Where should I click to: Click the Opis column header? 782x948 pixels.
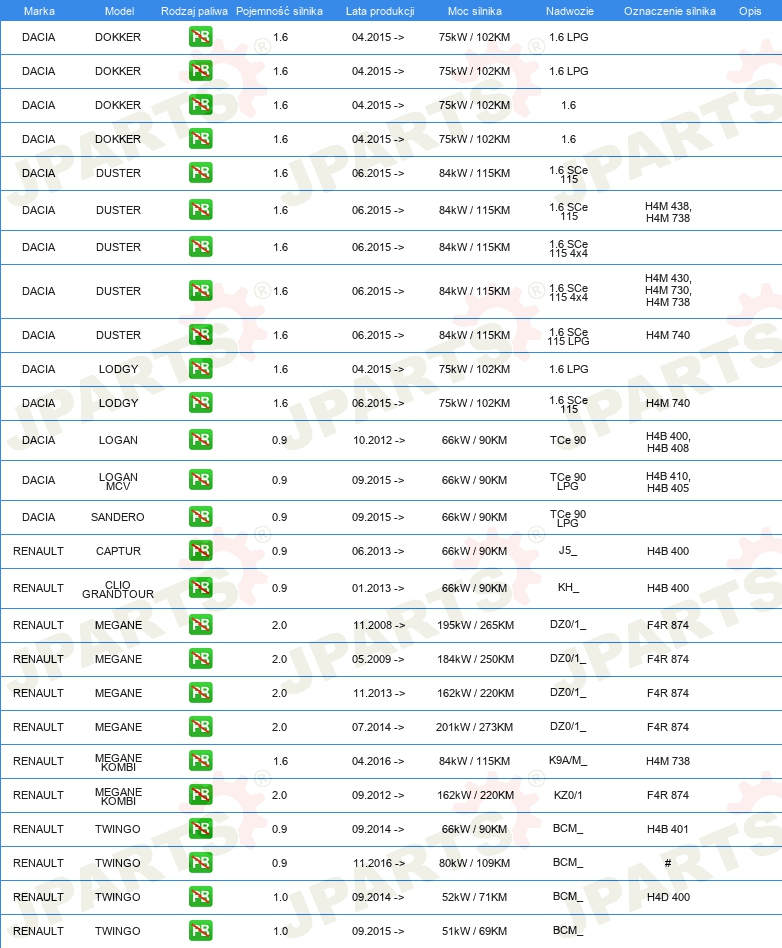pos(750,11)
